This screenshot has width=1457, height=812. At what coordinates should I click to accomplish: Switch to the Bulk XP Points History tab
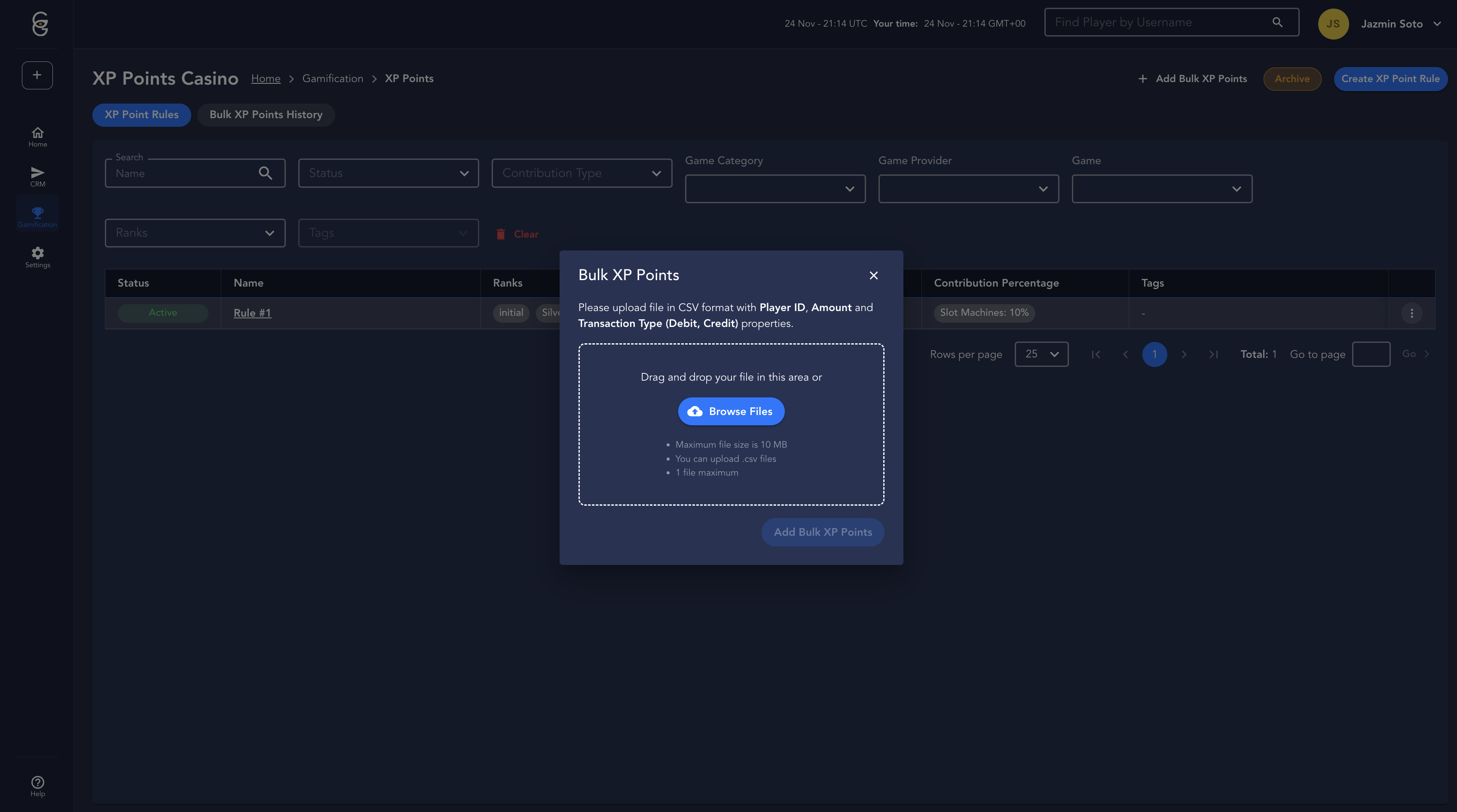point(266,115)
